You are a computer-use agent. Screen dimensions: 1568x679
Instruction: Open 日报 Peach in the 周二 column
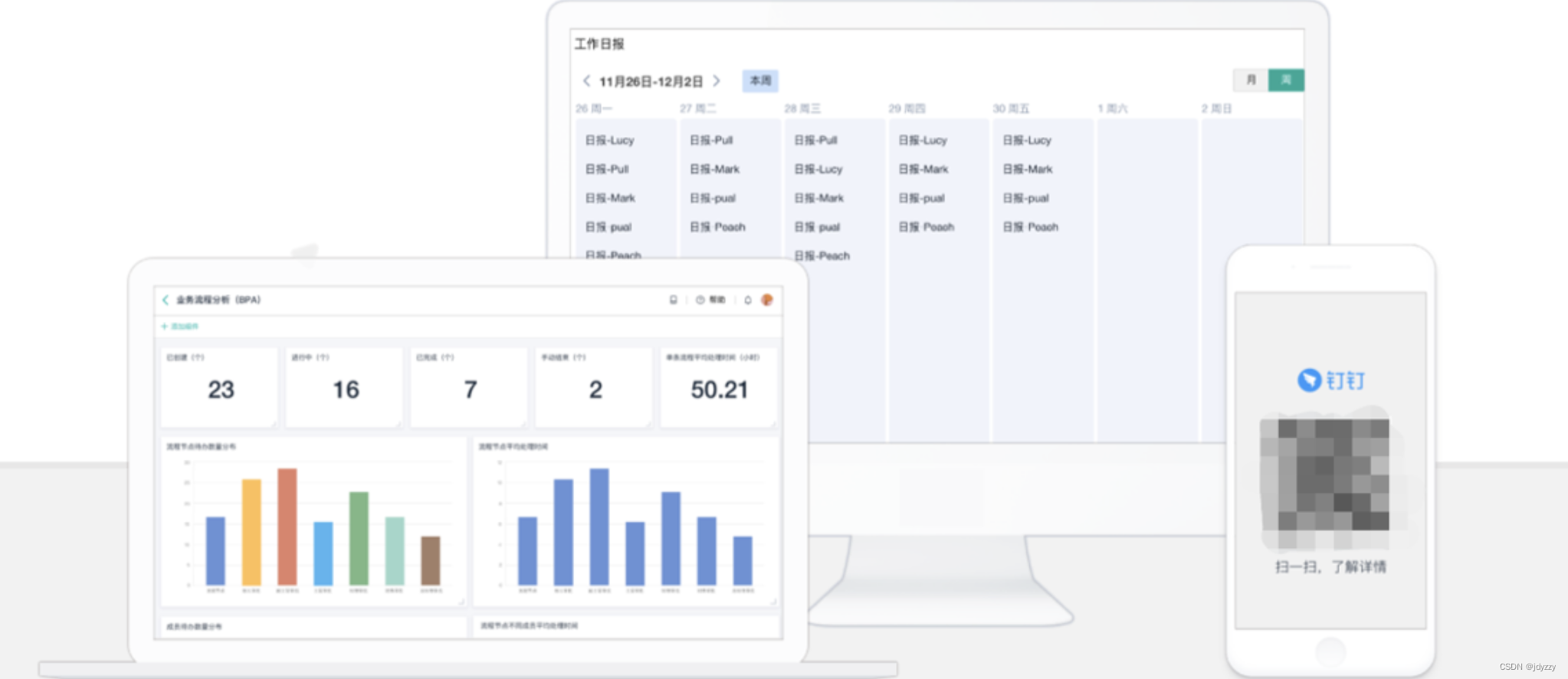pos(717,228)
